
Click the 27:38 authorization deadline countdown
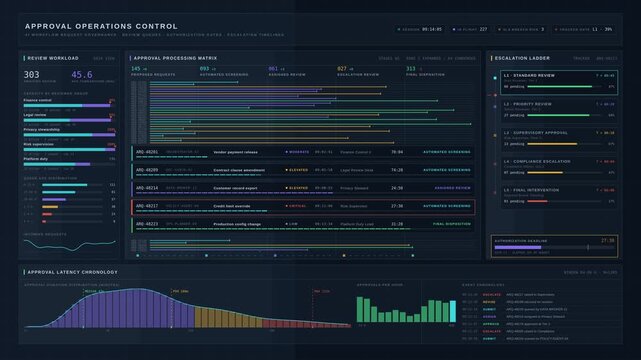coord(607,241)
